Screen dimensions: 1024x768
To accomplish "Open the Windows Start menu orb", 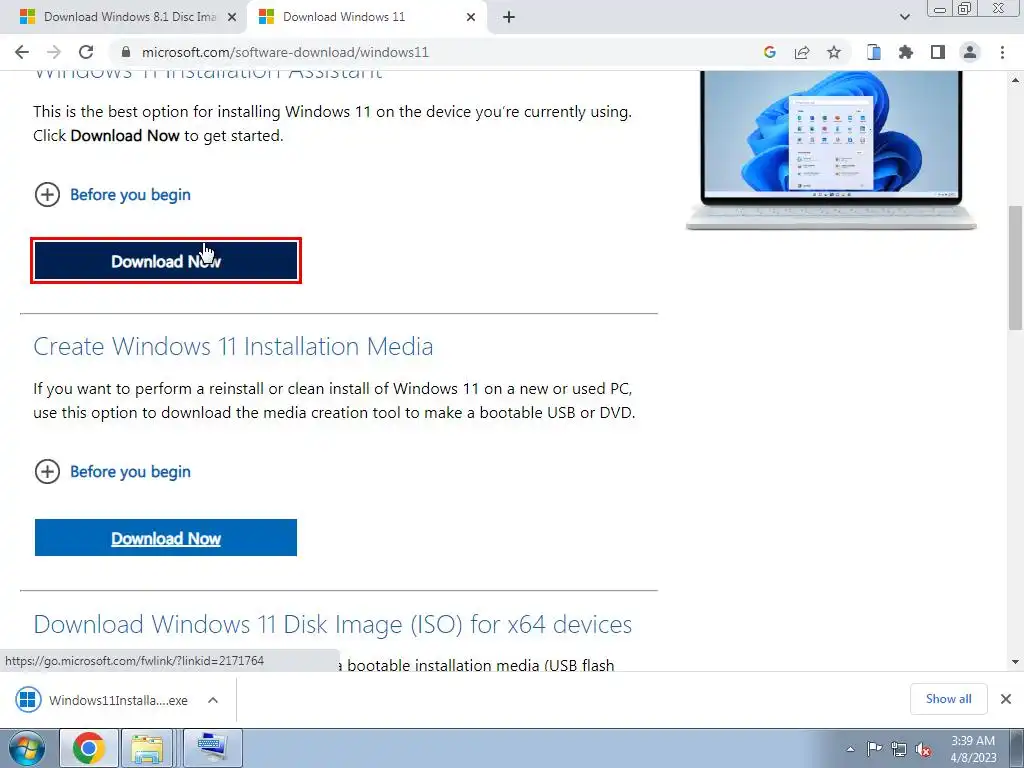I will point(27,748).
